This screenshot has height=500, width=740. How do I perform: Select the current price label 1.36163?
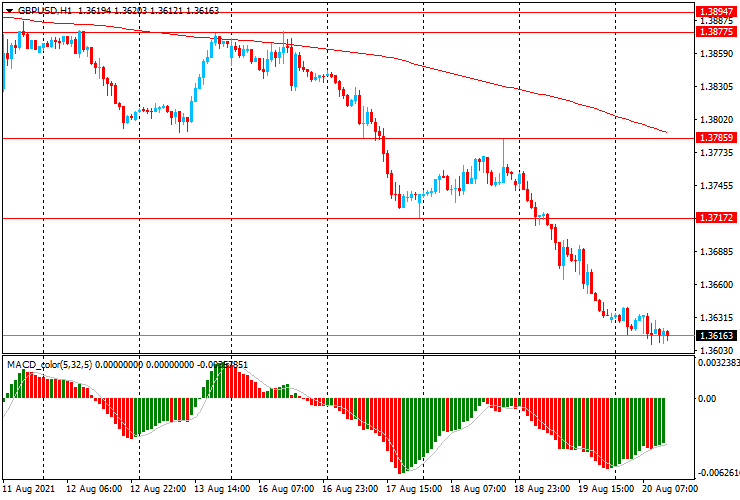[x=716, y=335]
